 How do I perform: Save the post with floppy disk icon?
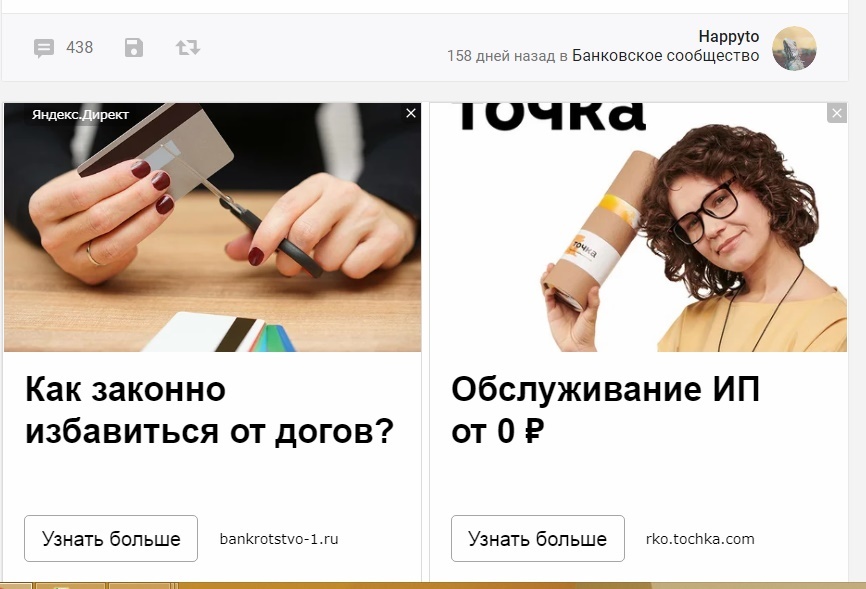pyautogui.click(x=134, y=48)
